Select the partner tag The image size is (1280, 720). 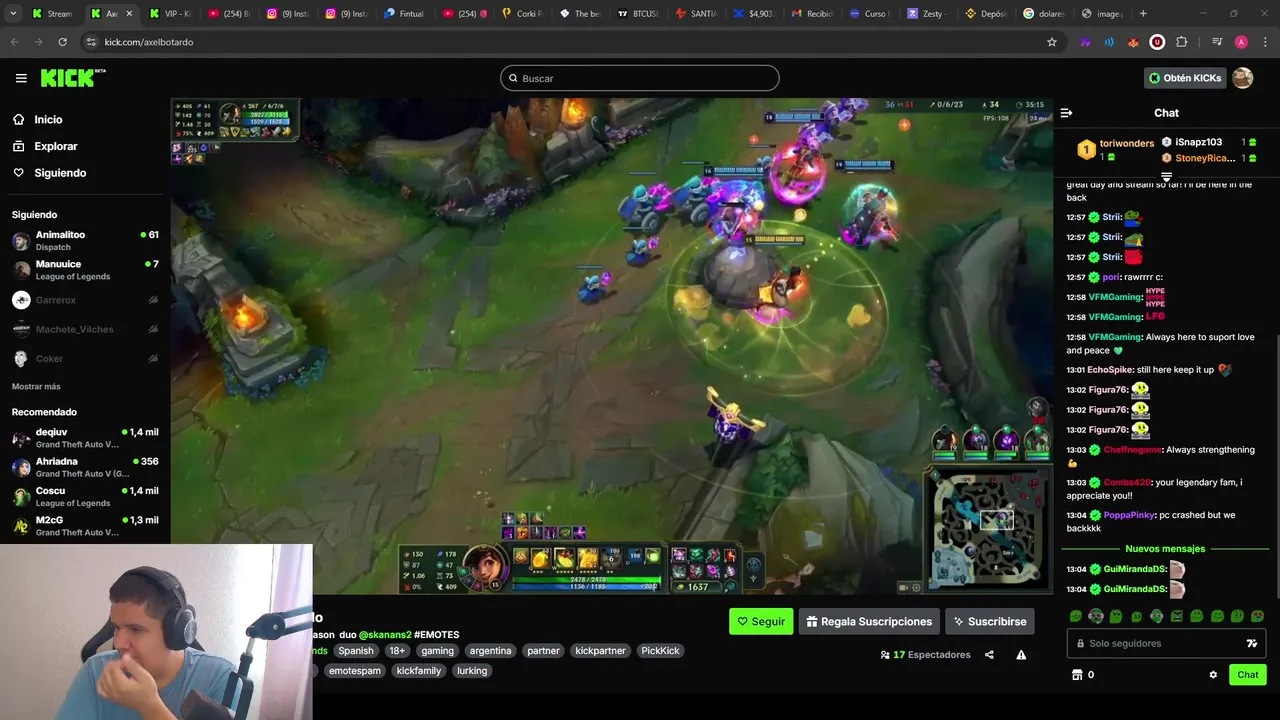(x=543, y=651)
